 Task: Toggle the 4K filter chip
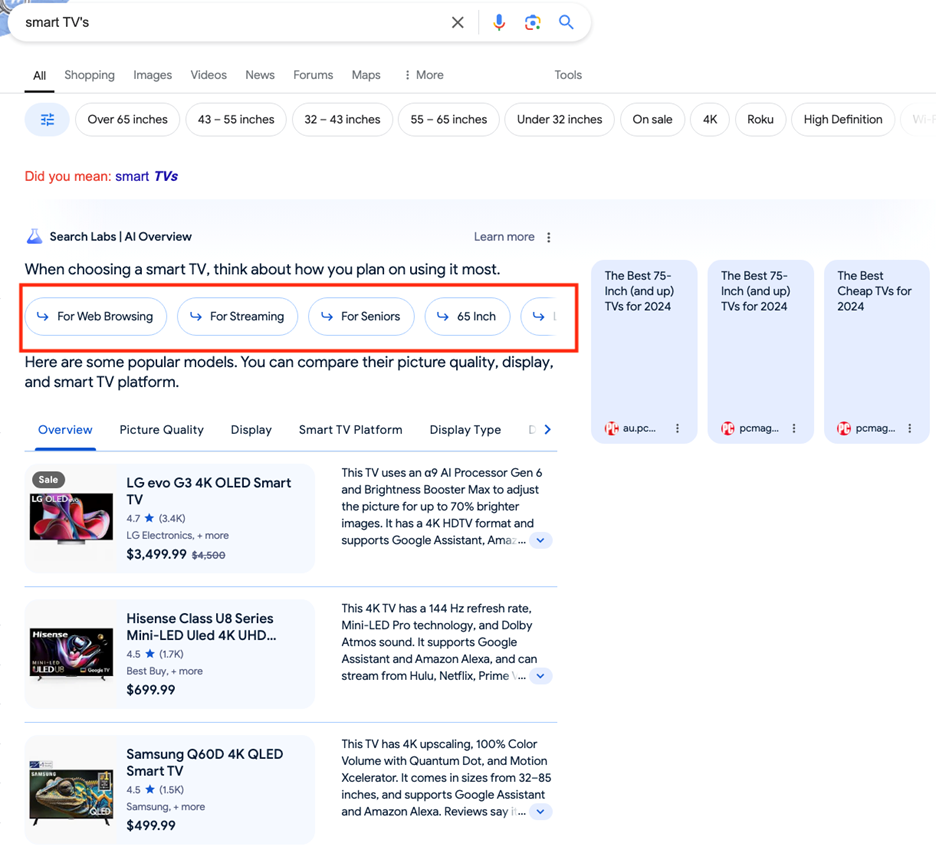coord(710,120)
